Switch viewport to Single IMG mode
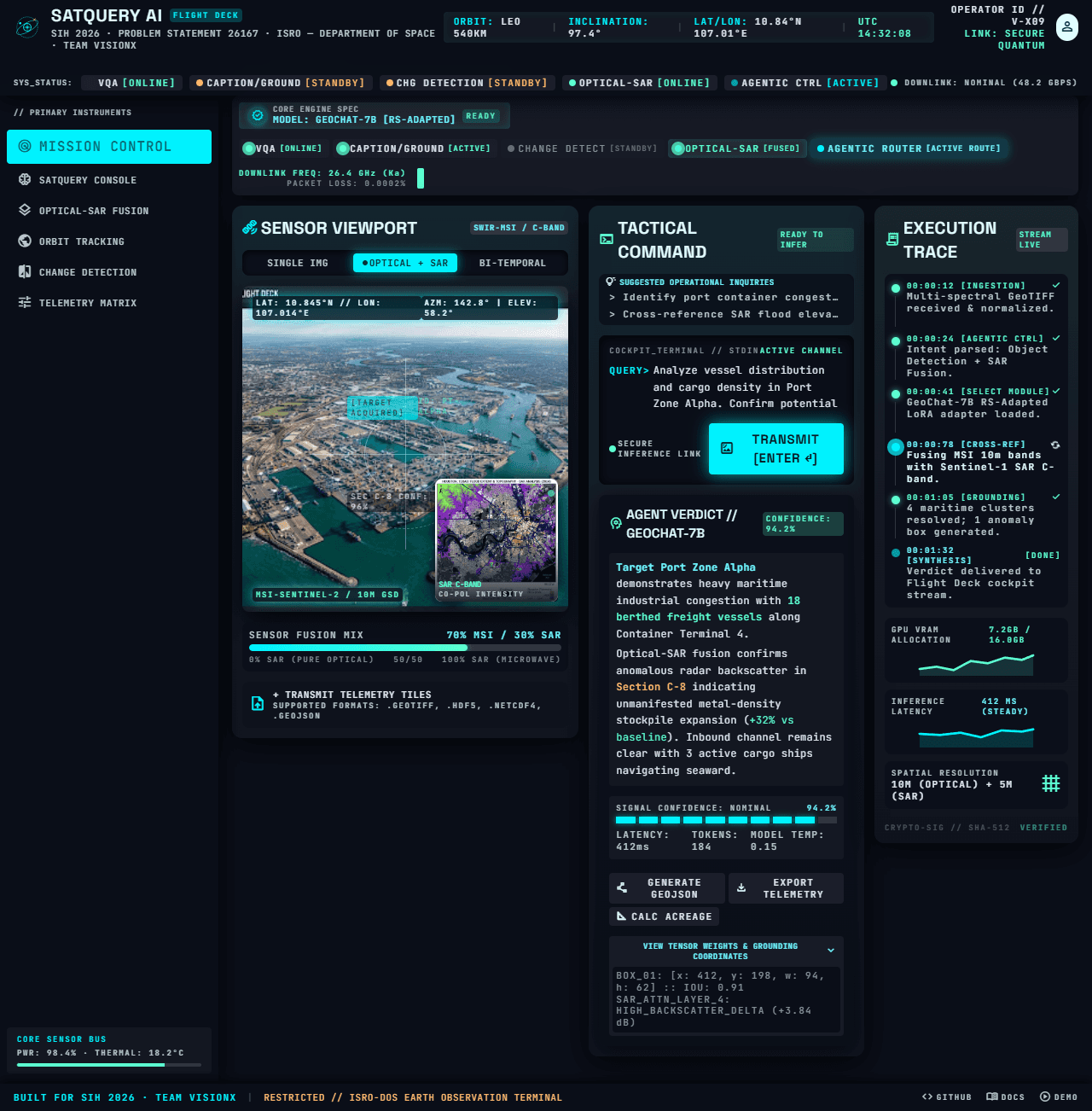The width and height of the screenshot is (1092, 1111). pos(298,263)
